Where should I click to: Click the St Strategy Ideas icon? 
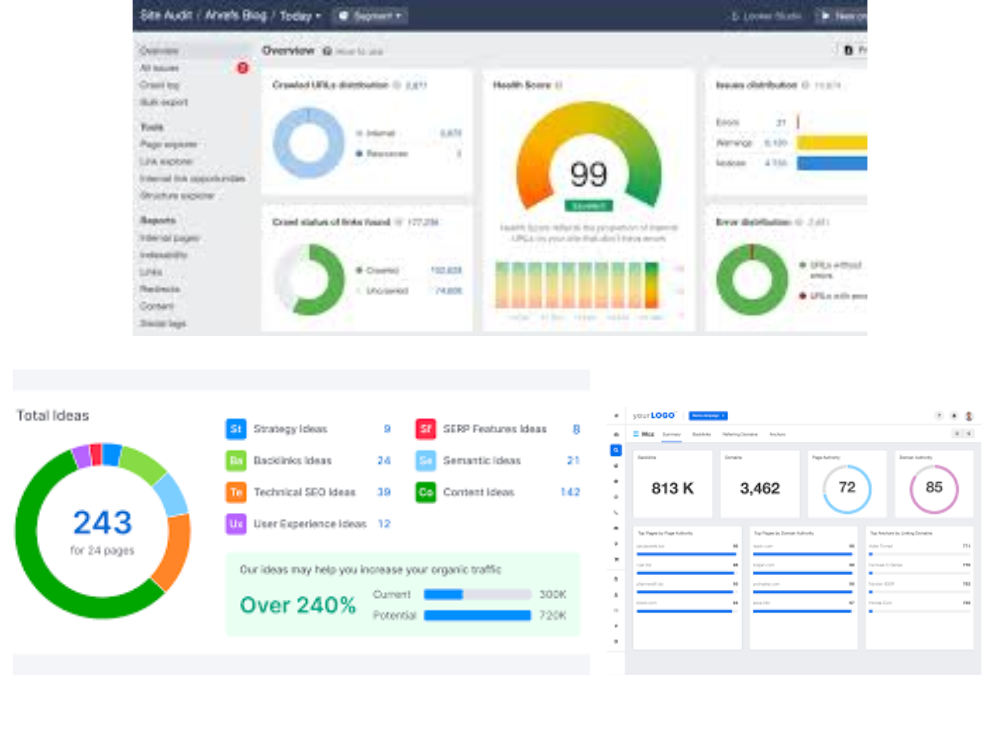pos(236,429)
